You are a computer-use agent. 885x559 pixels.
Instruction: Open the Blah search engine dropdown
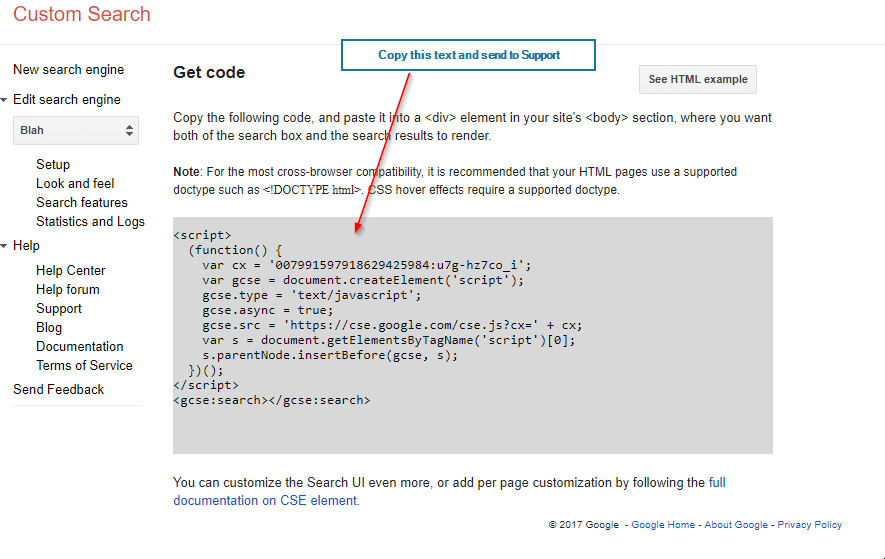[76, 130]
